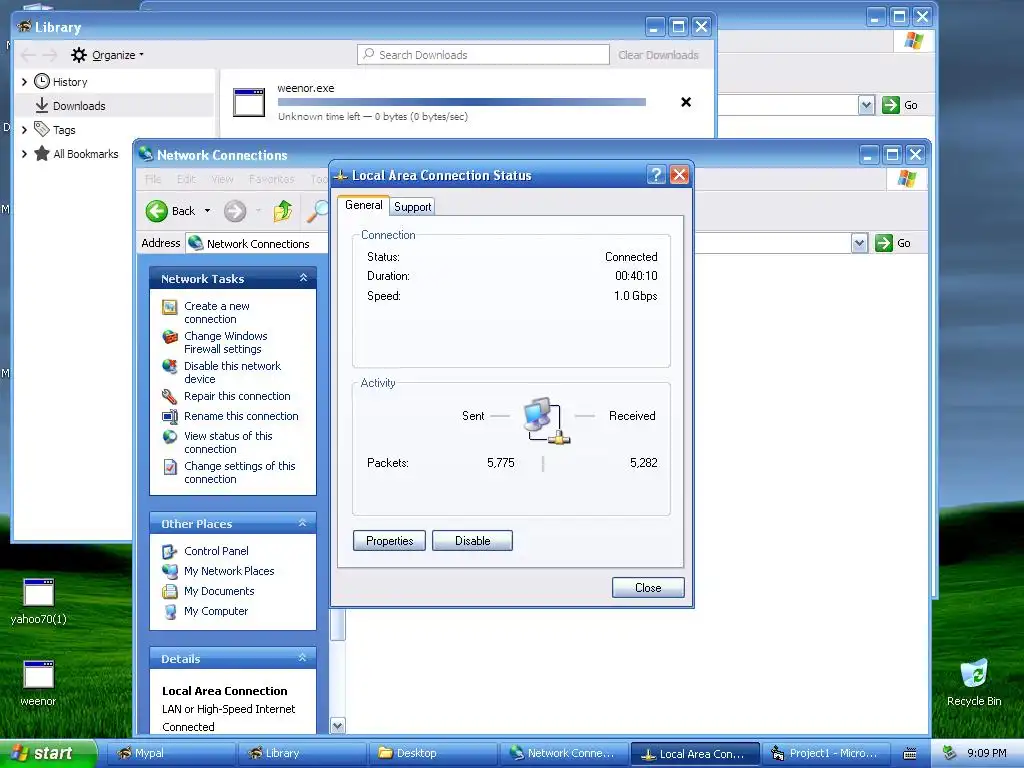Expand the History tree item

24,82
